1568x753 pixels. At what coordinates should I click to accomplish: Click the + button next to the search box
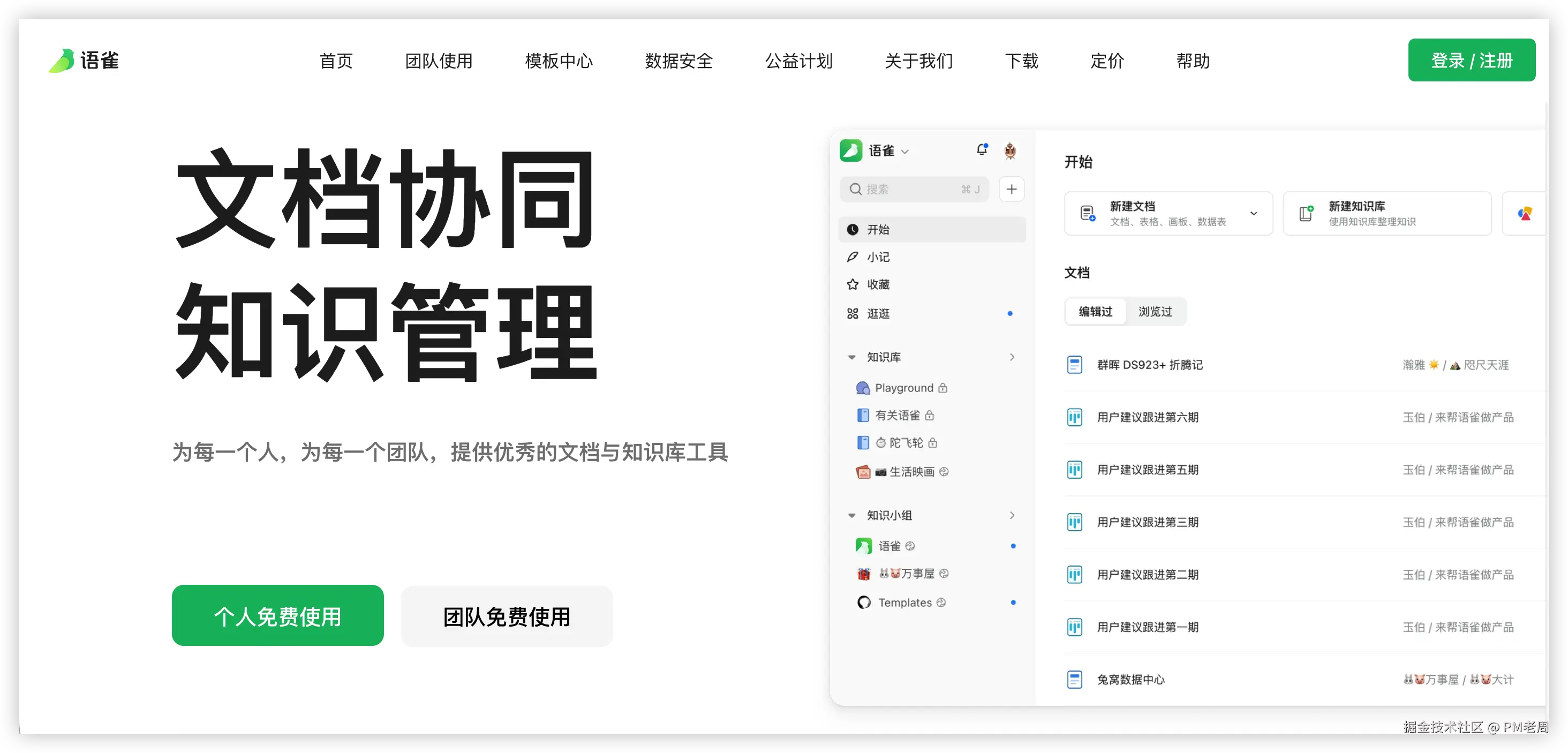coord(1011,189)
